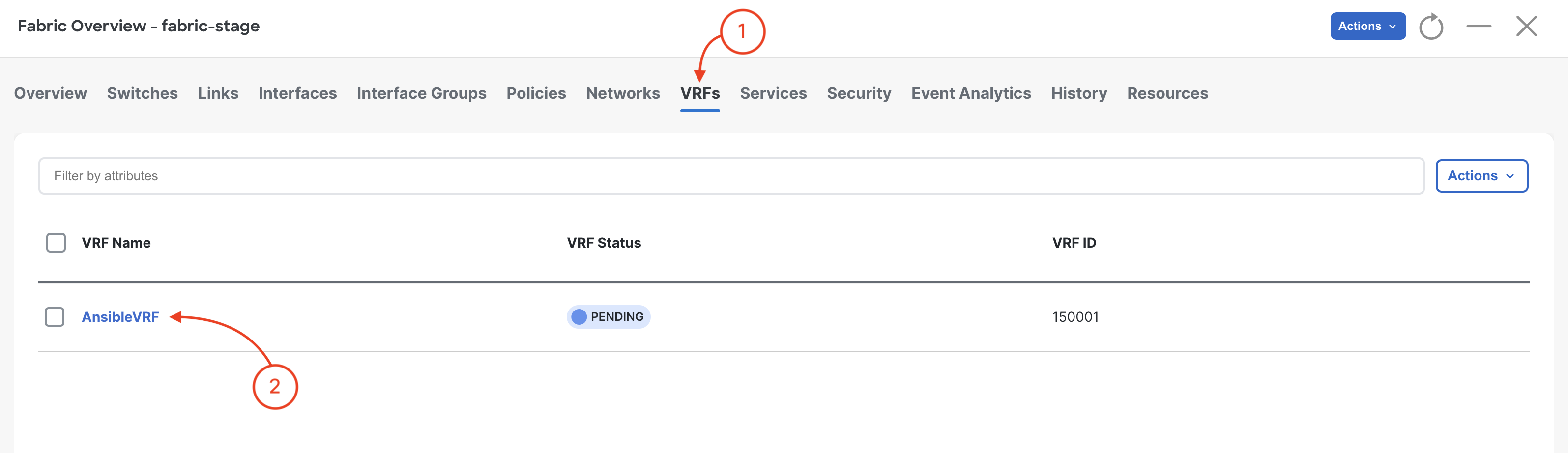Open the AnsibleVRF link

(x=120, y=317)
